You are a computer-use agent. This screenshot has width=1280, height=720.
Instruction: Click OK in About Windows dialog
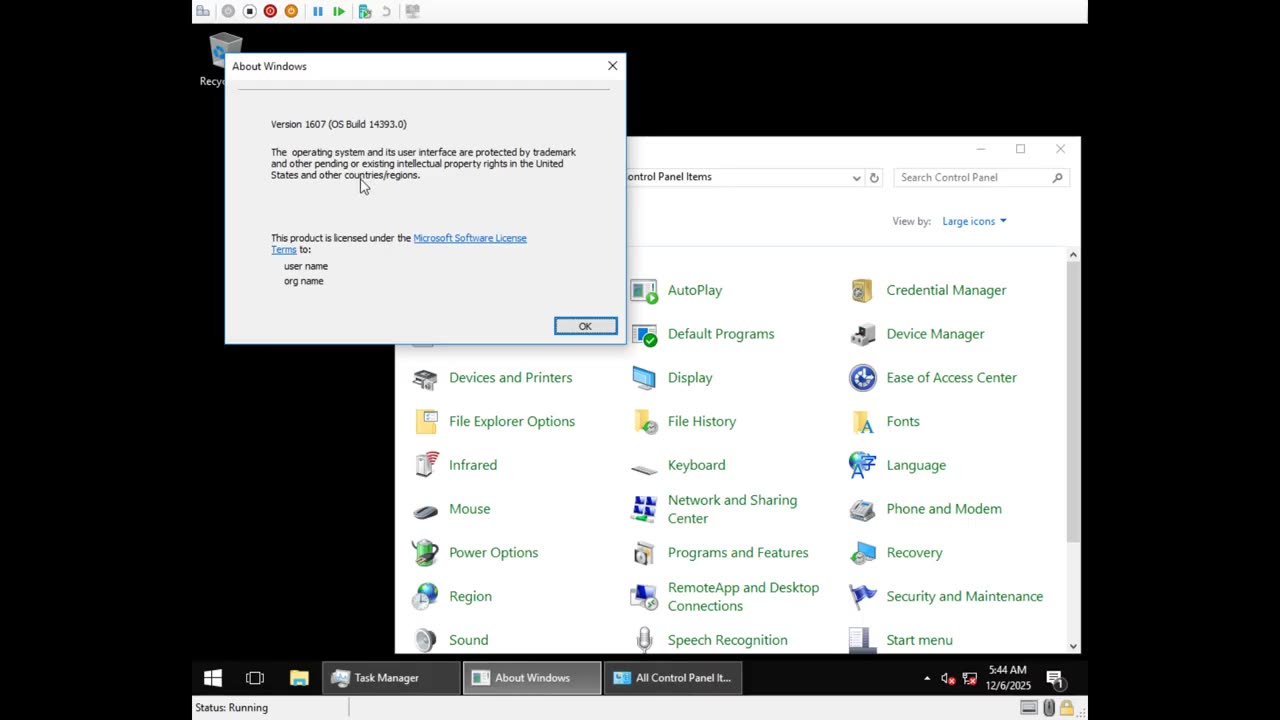(x=586, y=326)
